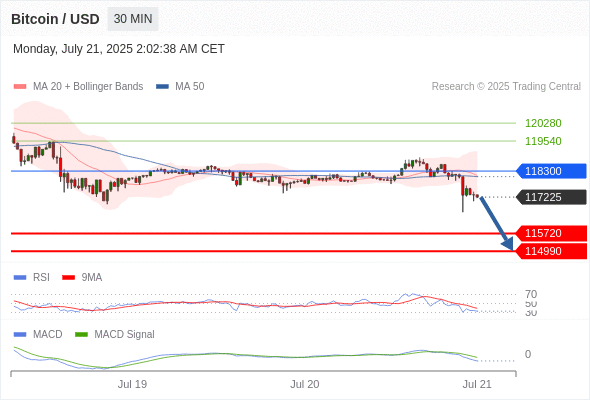This screenshot has height=400, width=590.
Task: Click the RSI 70 level label
Action: tap(531, 294)
